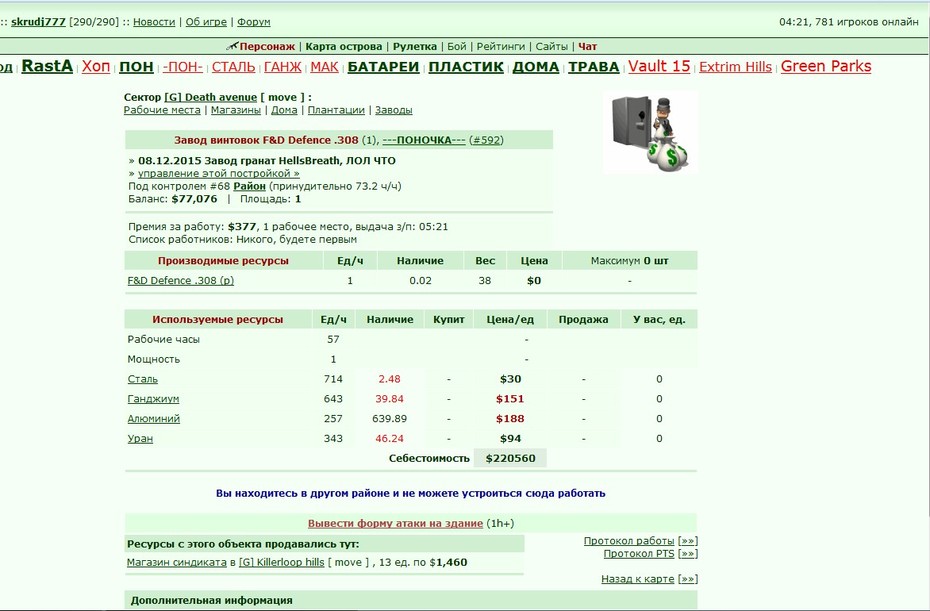Viewport: 930px width, 611px height.
Task: Click the rifle icon beside Персонаж
Action: tap(232, 46)
